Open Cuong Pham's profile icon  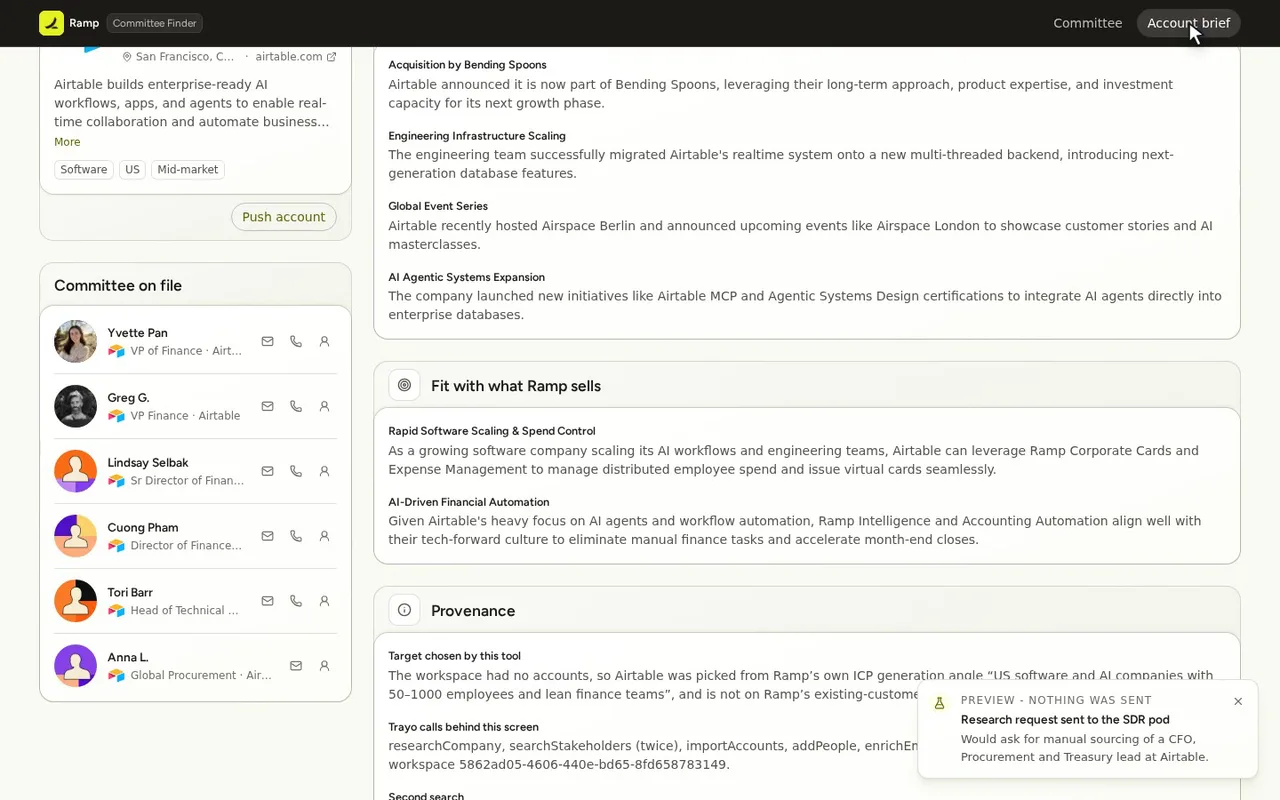click(x=324, y=536)
